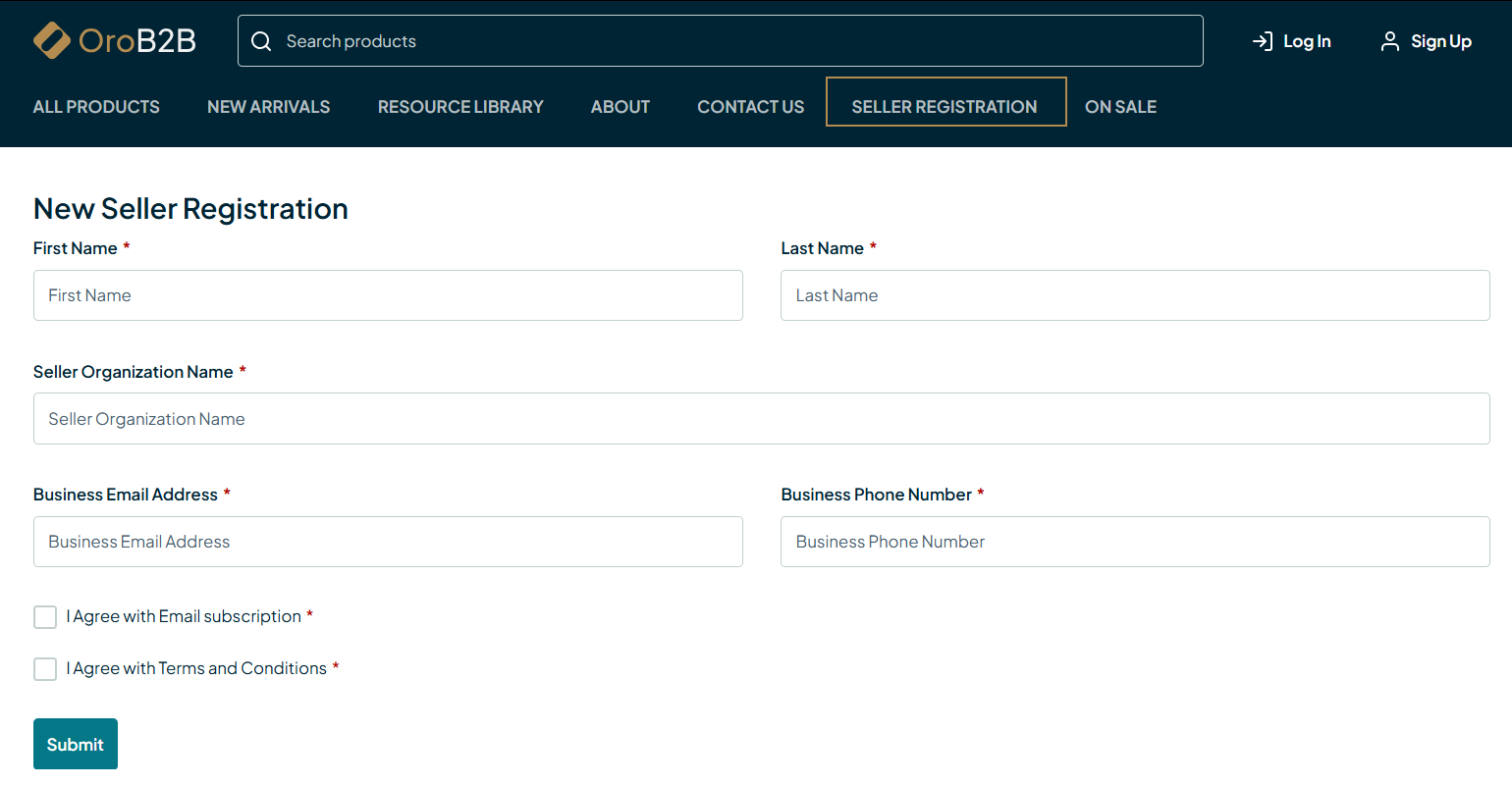Screen dimensions: 1512x785
Task: Navigate to the About page
Action: [620, 107]
